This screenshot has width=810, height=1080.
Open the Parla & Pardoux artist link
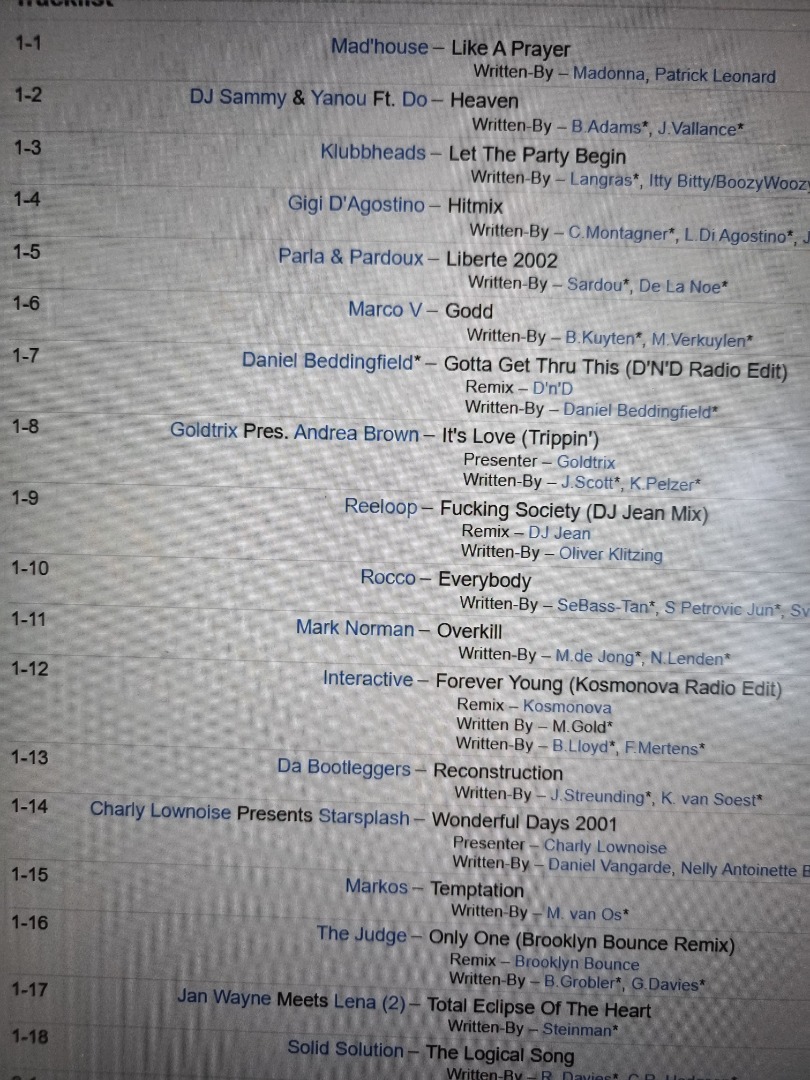pyautogui.click(x=351, y=257)
